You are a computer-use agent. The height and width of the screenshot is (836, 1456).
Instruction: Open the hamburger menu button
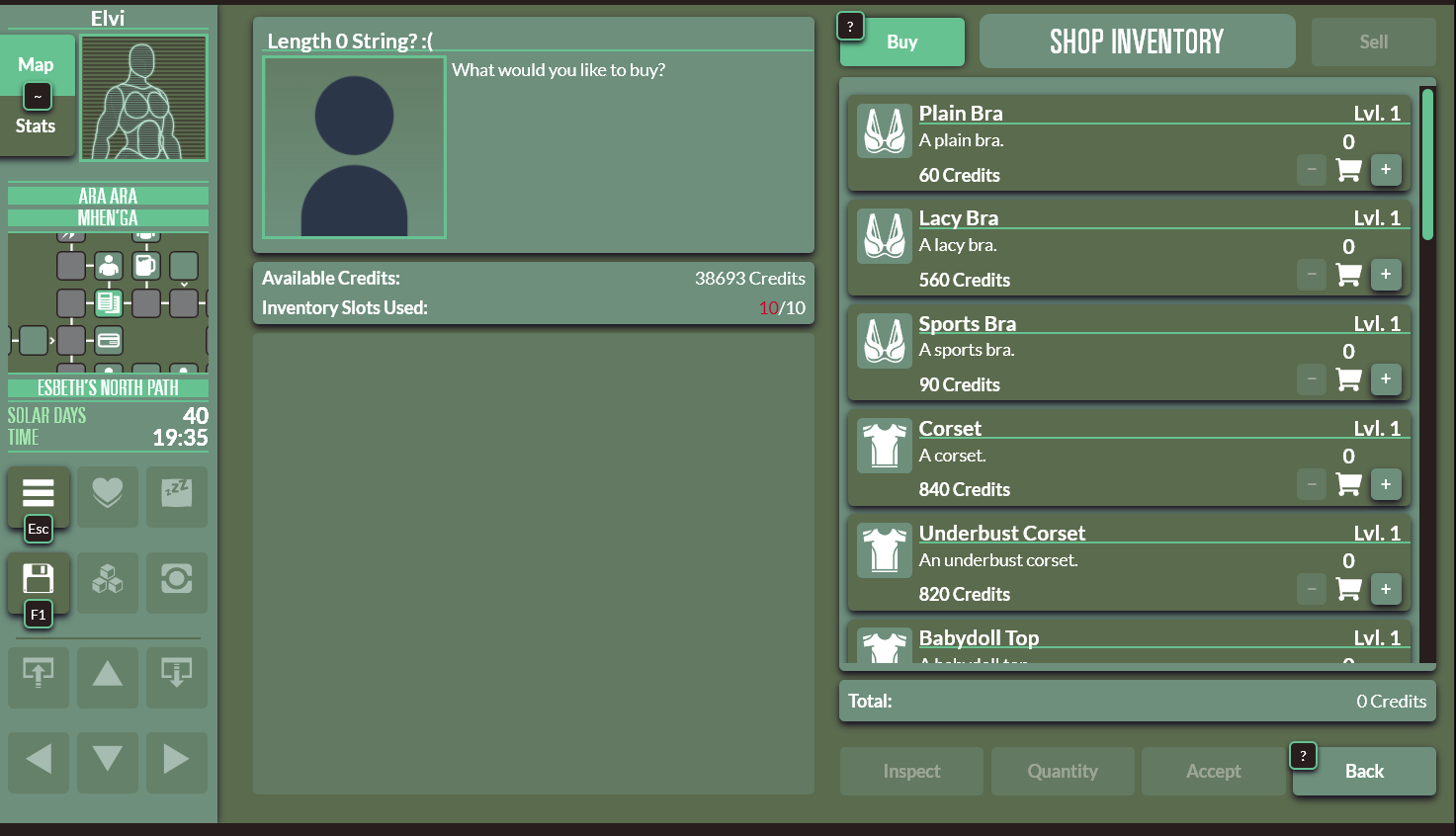tap(39, 494)
